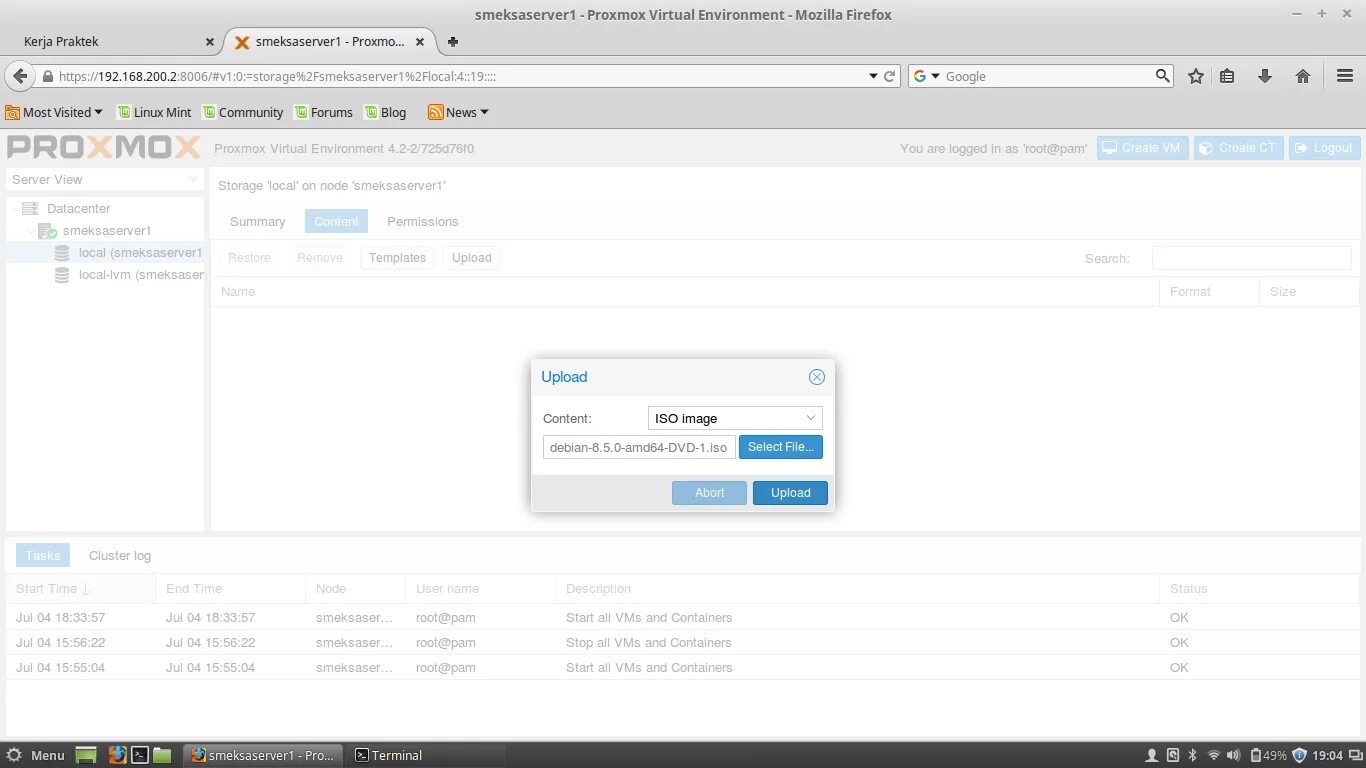Click the Wi-Fi network tray icon
This screenshot has height=768, width=1366.
click(1213, 755)
